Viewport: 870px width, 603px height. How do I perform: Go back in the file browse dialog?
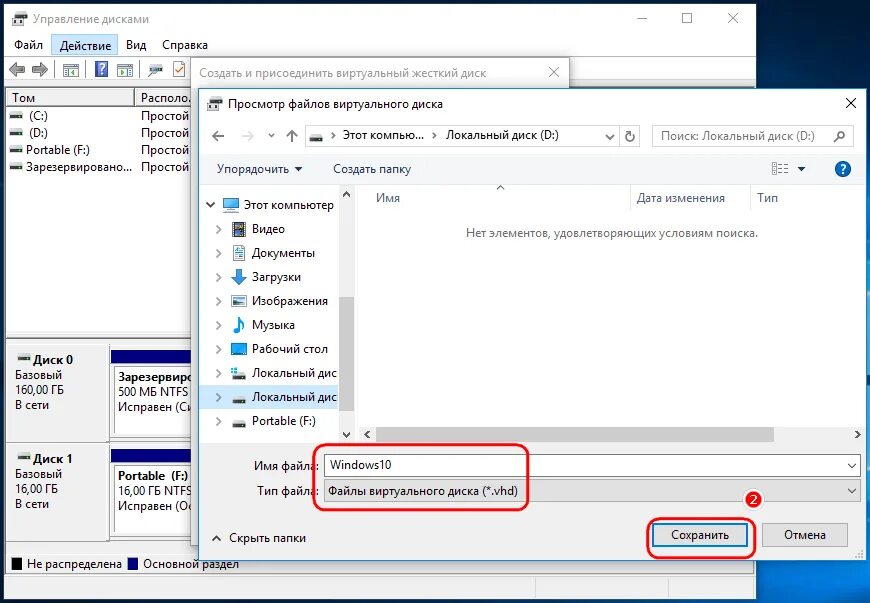[x=218, y=136]
